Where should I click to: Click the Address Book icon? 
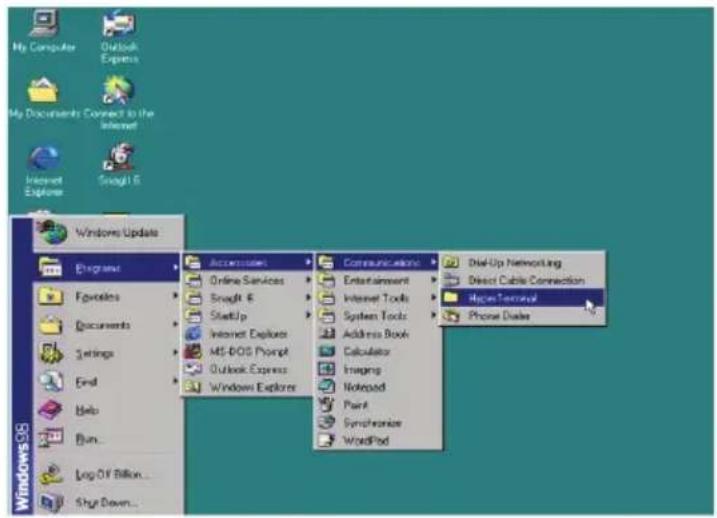(327, 334)
